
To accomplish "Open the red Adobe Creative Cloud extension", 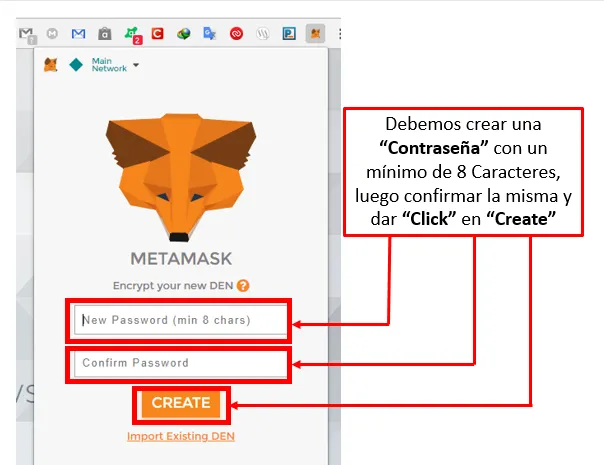I will tap(236, 34).
